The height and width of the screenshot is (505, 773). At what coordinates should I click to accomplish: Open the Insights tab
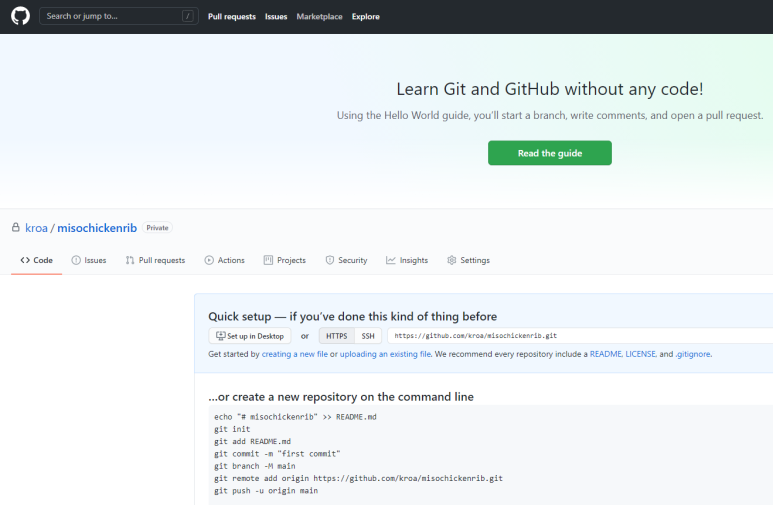tap(407, 260)
